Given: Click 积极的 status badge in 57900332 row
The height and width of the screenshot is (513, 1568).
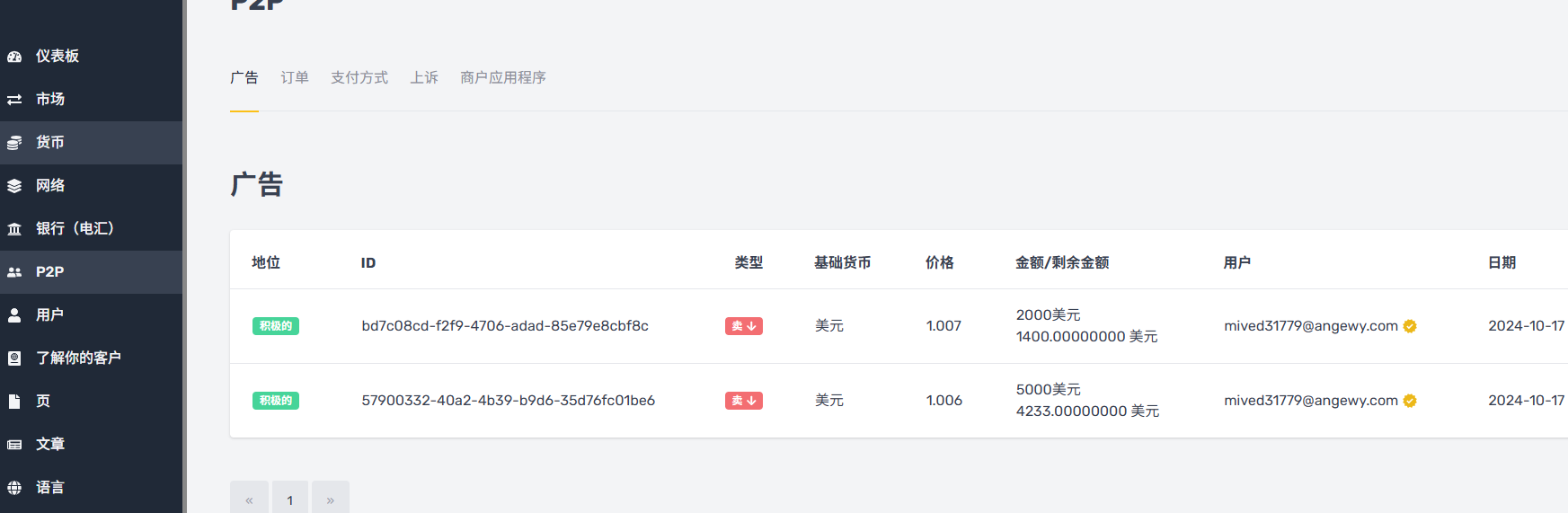Looking at the screenshot, I should (276, 401).
